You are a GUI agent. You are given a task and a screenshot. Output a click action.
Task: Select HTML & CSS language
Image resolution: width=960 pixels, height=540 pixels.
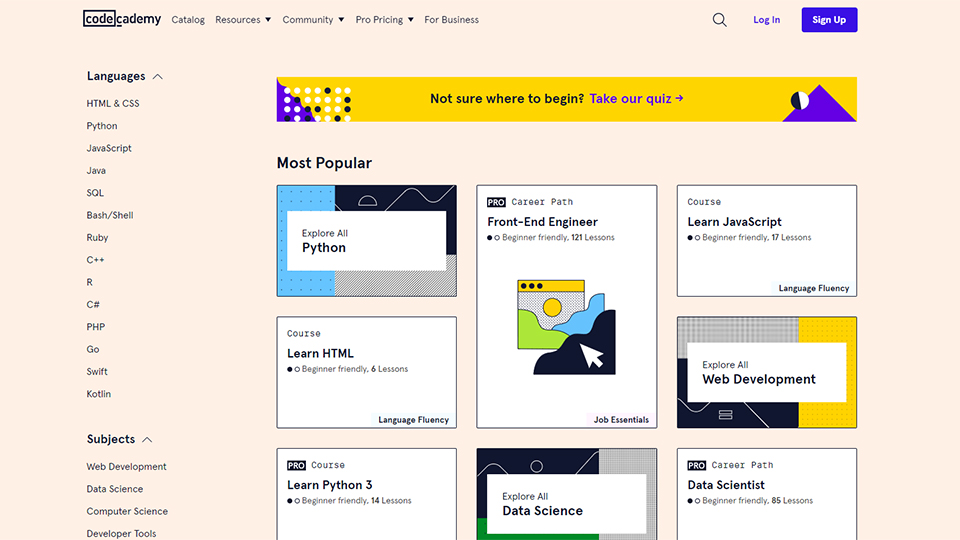click(113, 103)
